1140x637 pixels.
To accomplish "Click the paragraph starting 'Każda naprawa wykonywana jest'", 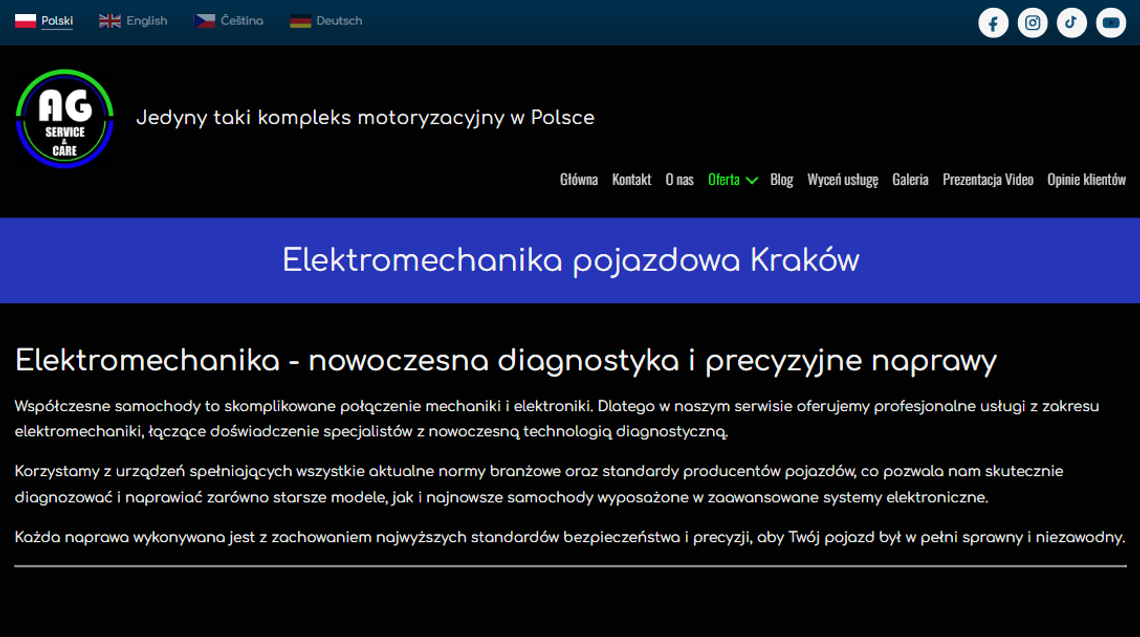I will coord(570,537).
